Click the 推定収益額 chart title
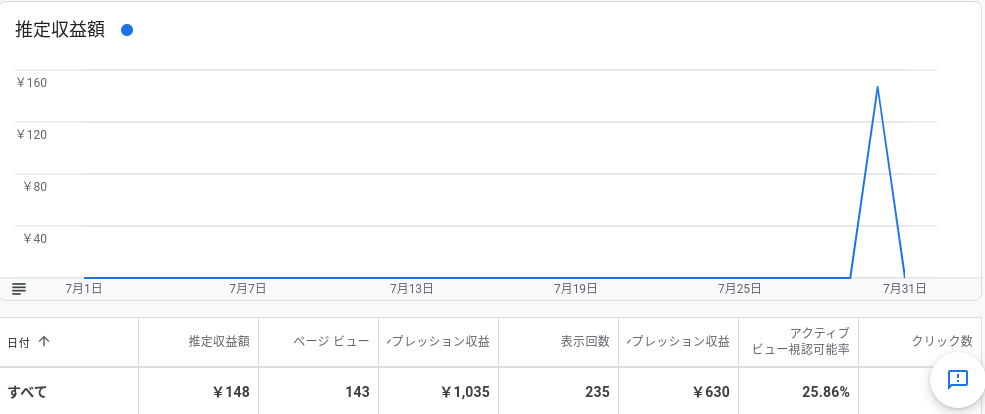This screenshot has width=985, height=414. coord(60,30)
